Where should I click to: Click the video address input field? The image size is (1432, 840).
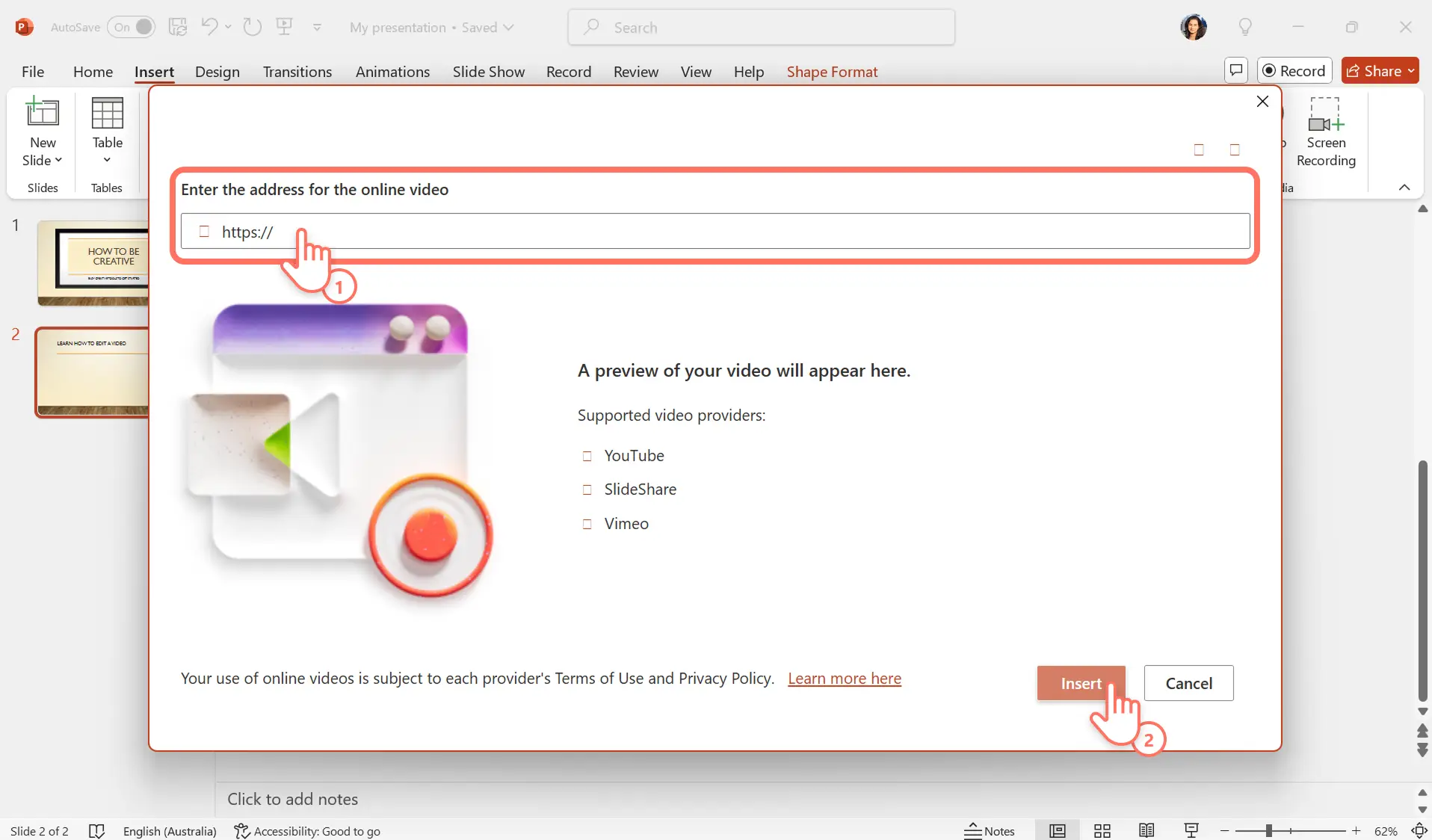(x=715, y=231)
